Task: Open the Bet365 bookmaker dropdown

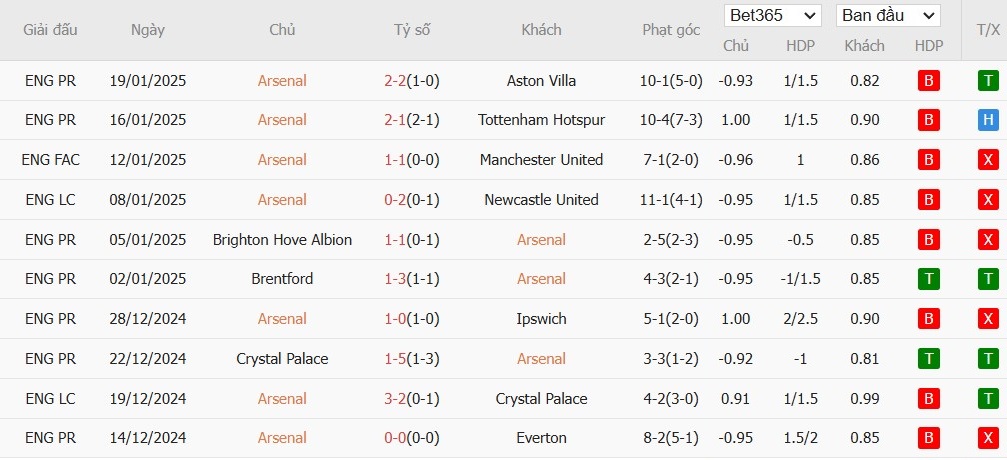Action: [x=773, y=15]
